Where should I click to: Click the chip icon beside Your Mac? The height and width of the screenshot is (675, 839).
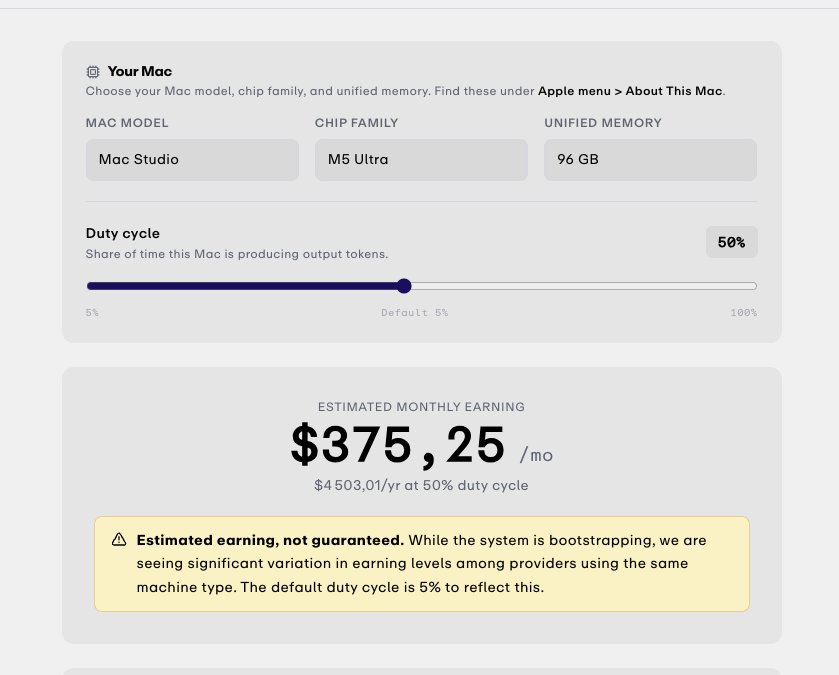tap(93, 72)
